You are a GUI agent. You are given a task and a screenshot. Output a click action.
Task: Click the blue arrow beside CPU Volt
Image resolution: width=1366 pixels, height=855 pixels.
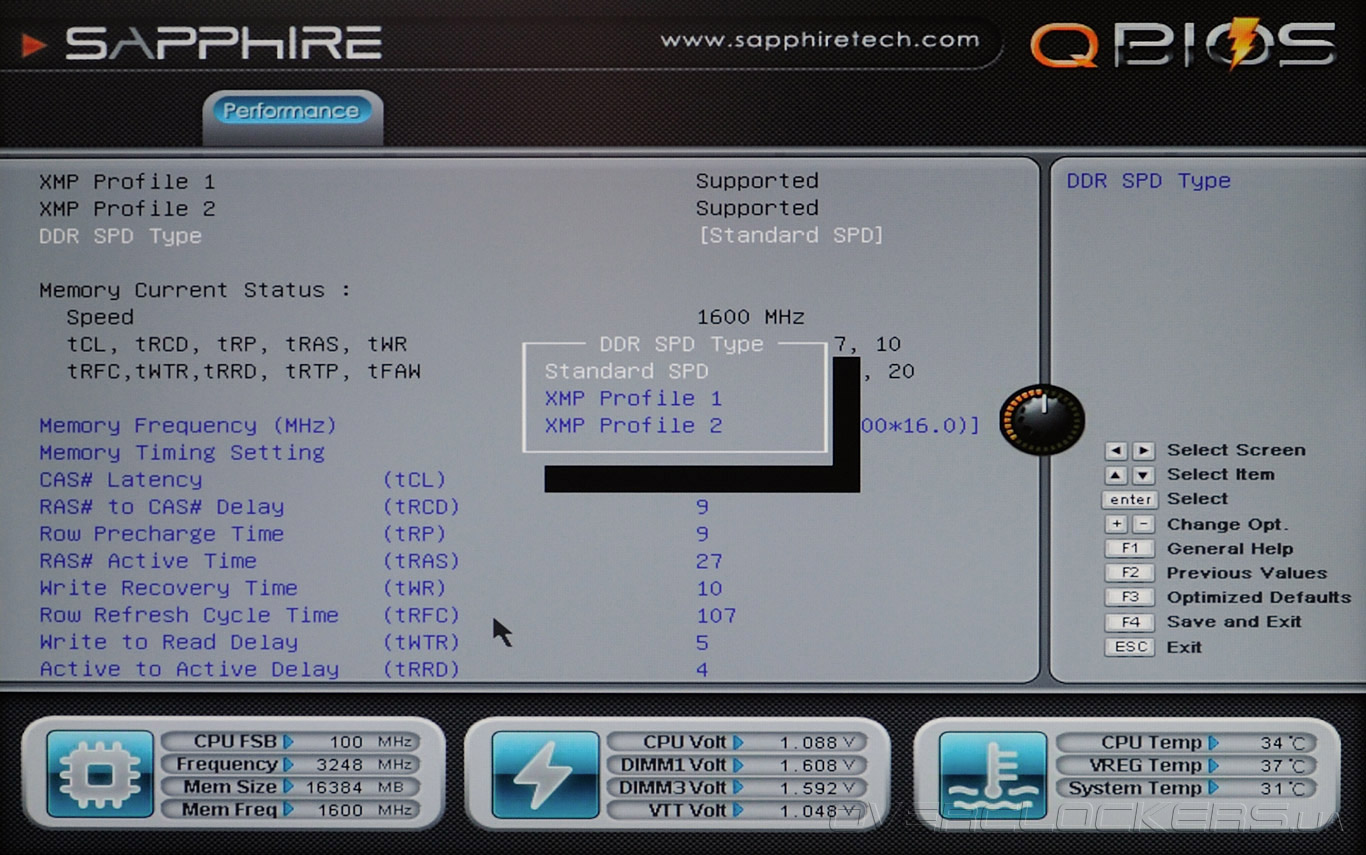738,742
